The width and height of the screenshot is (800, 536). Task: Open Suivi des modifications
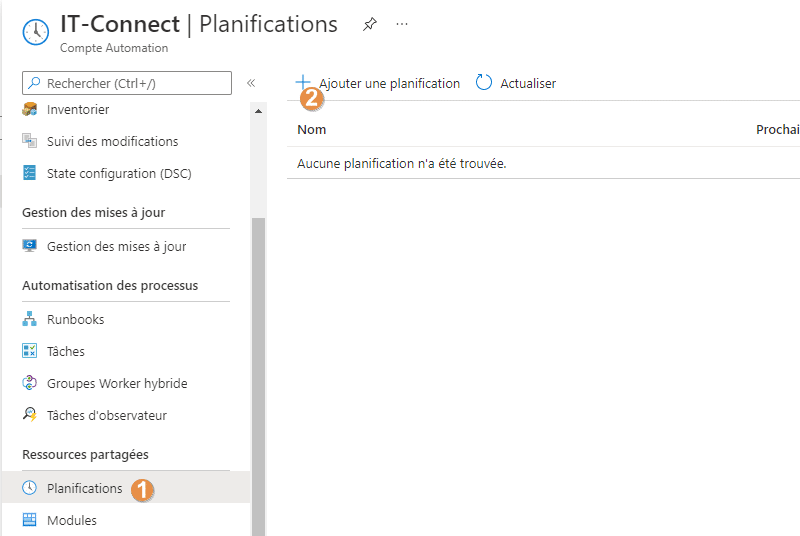pos(113,141)
